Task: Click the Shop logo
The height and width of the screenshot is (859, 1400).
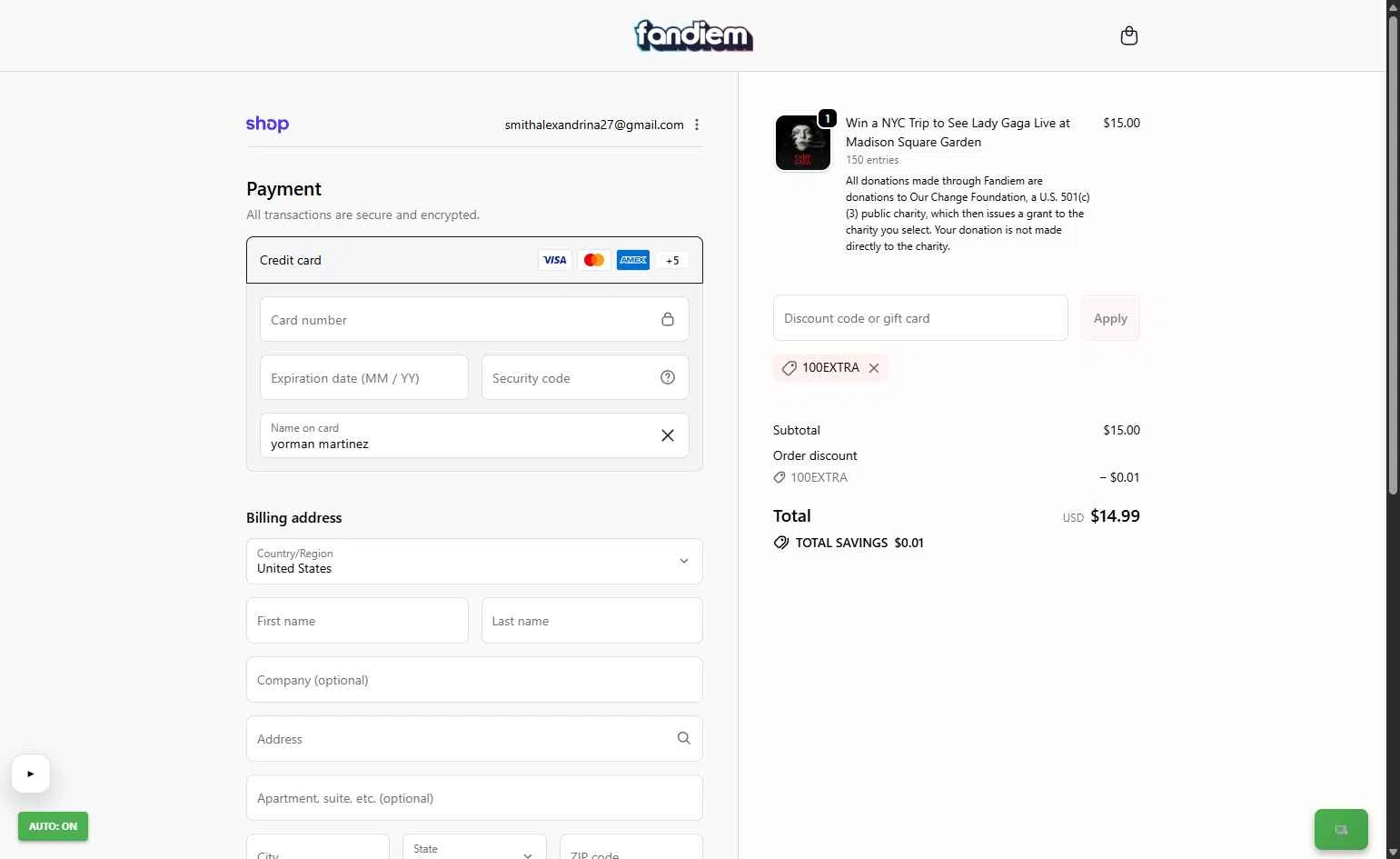Action: tap(267, 124)
